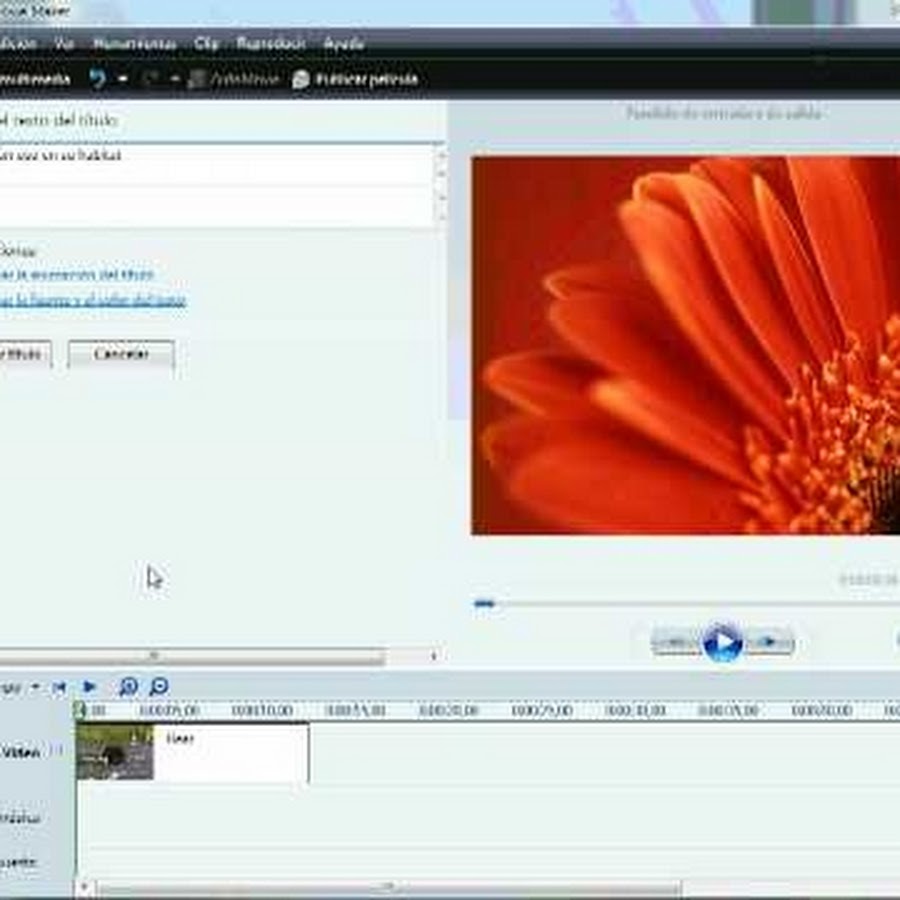This screenshot has width=900, height=900.
Task: Rewind the timeline to the start
Action: tap(60, 687)
